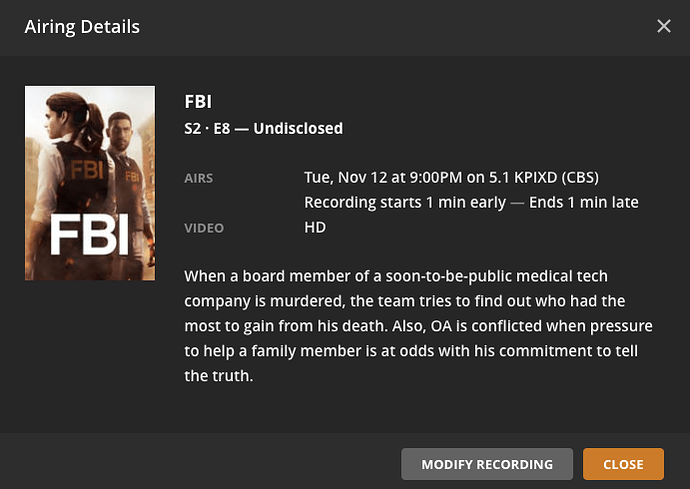Image resolution: width=690 pixels, height=489 pixels.
Task: Click the Undisclosed episode title
Action: pyautogui.click(x=298, y=128)
